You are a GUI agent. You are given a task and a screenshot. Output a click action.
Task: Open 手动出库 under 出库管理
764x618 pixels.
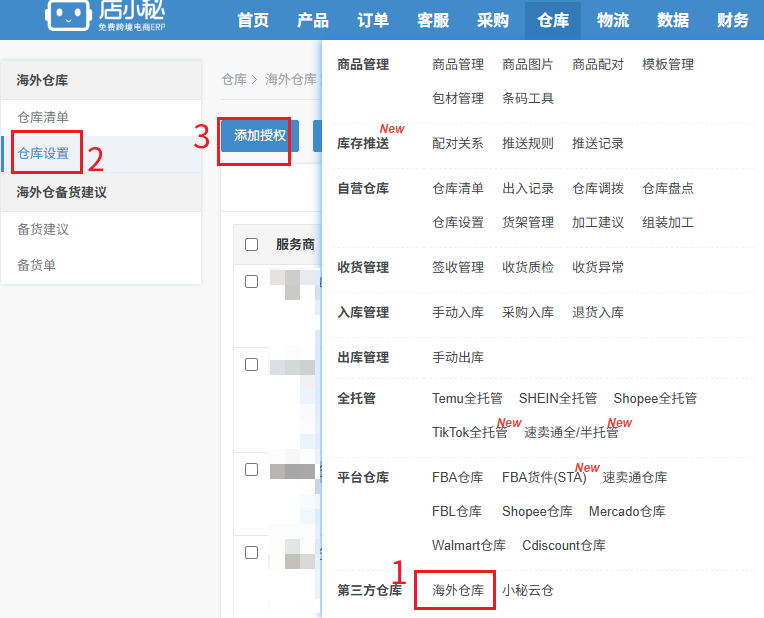(458, 357)
